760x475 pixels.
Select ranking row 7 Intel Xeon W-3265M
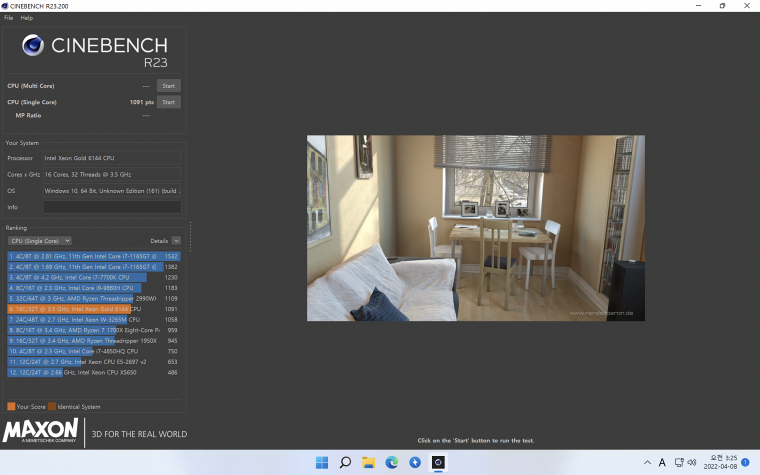pos(94,319)
